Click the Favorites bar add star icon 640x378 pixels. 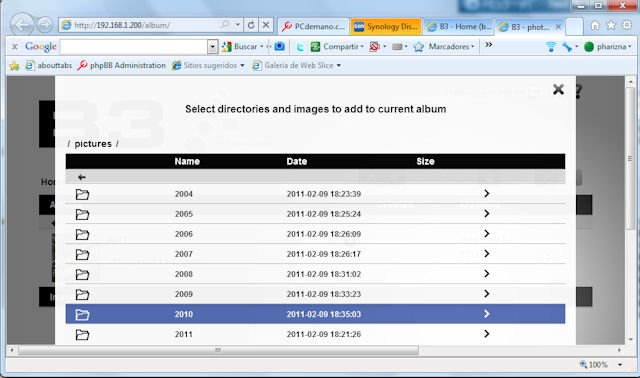pos(14,66)
